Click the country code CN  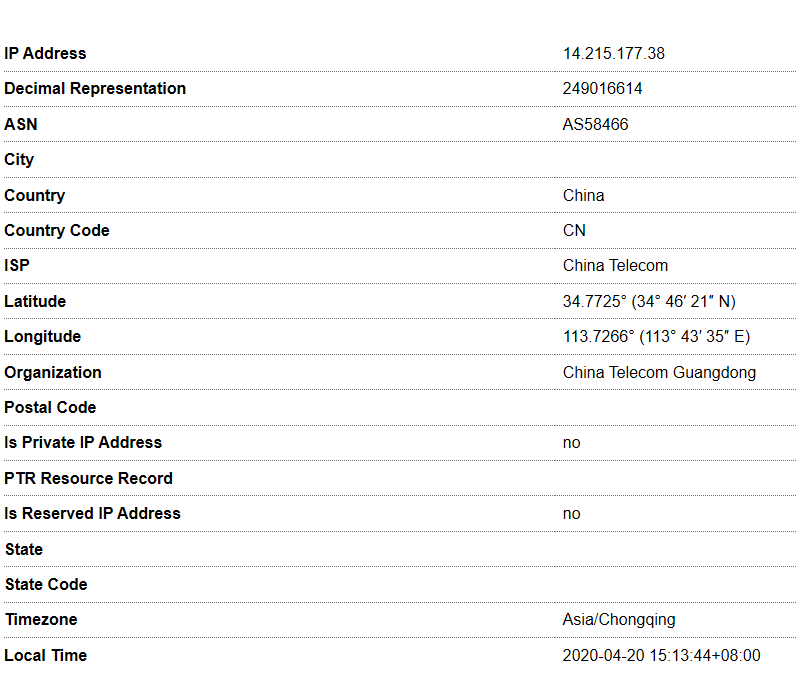574,230
